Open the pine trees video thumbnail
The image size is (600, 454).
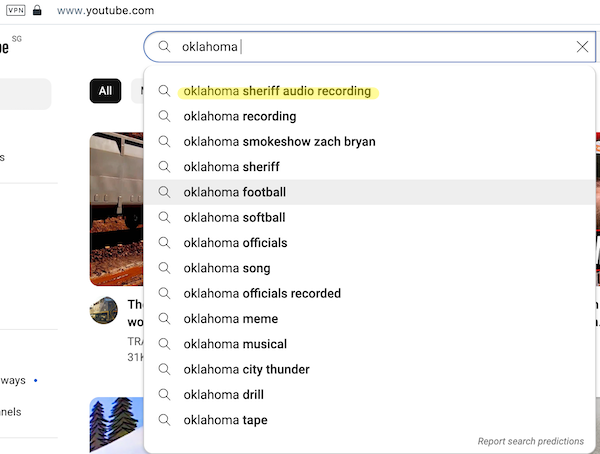(116, 425)
